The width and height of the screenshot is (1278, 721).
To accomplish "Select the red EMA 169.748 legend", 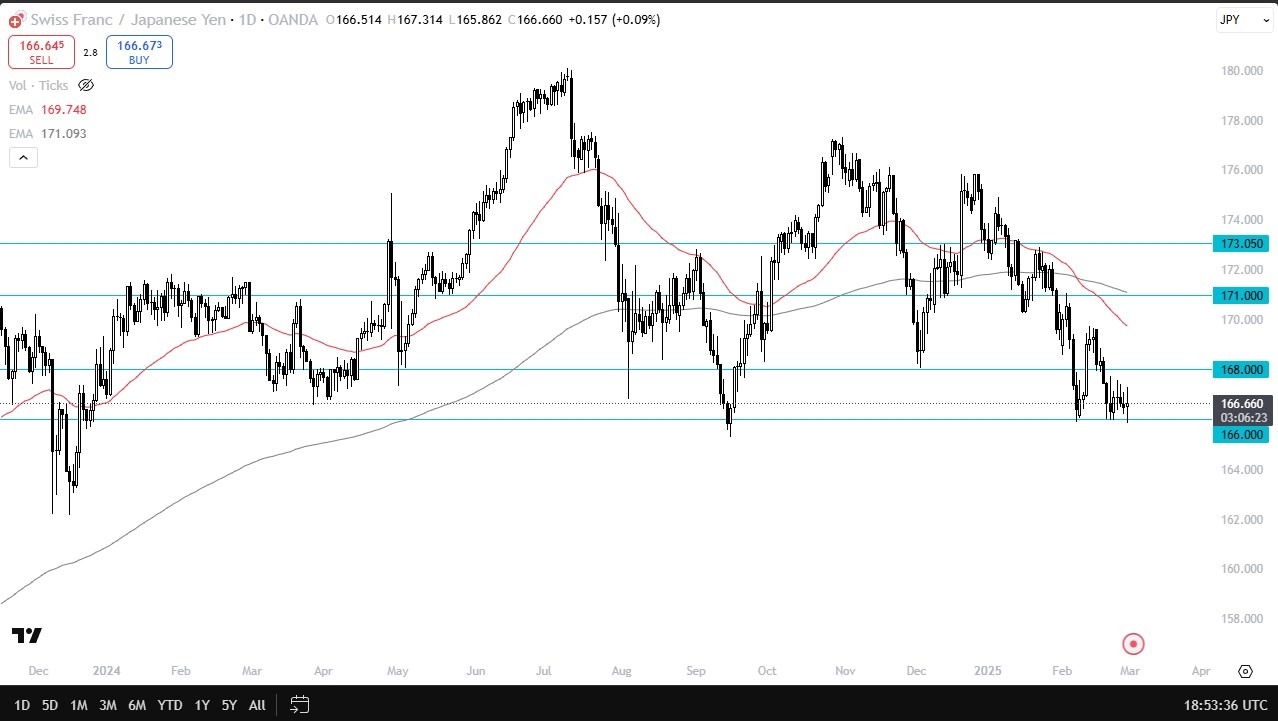I will click(50, 110).
